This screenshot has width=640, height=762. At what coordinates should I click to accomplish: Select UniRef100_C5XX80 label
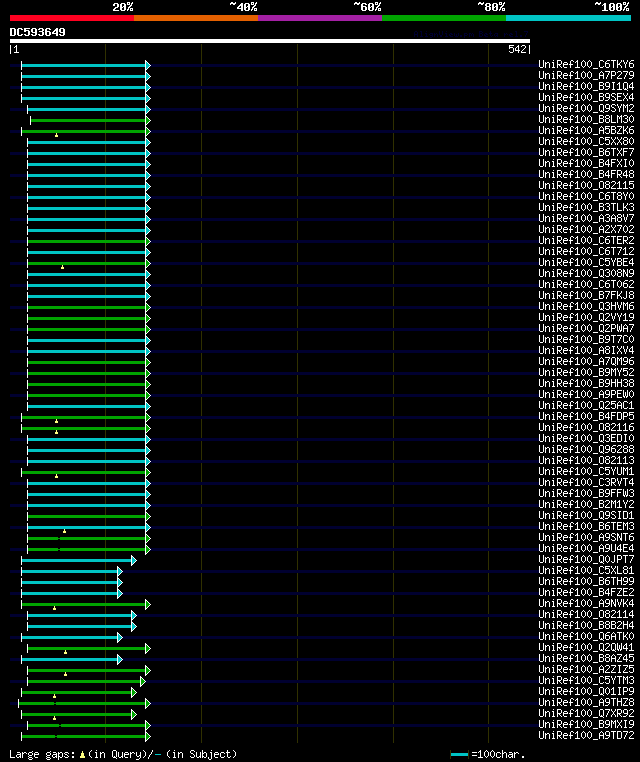point(586,141)
